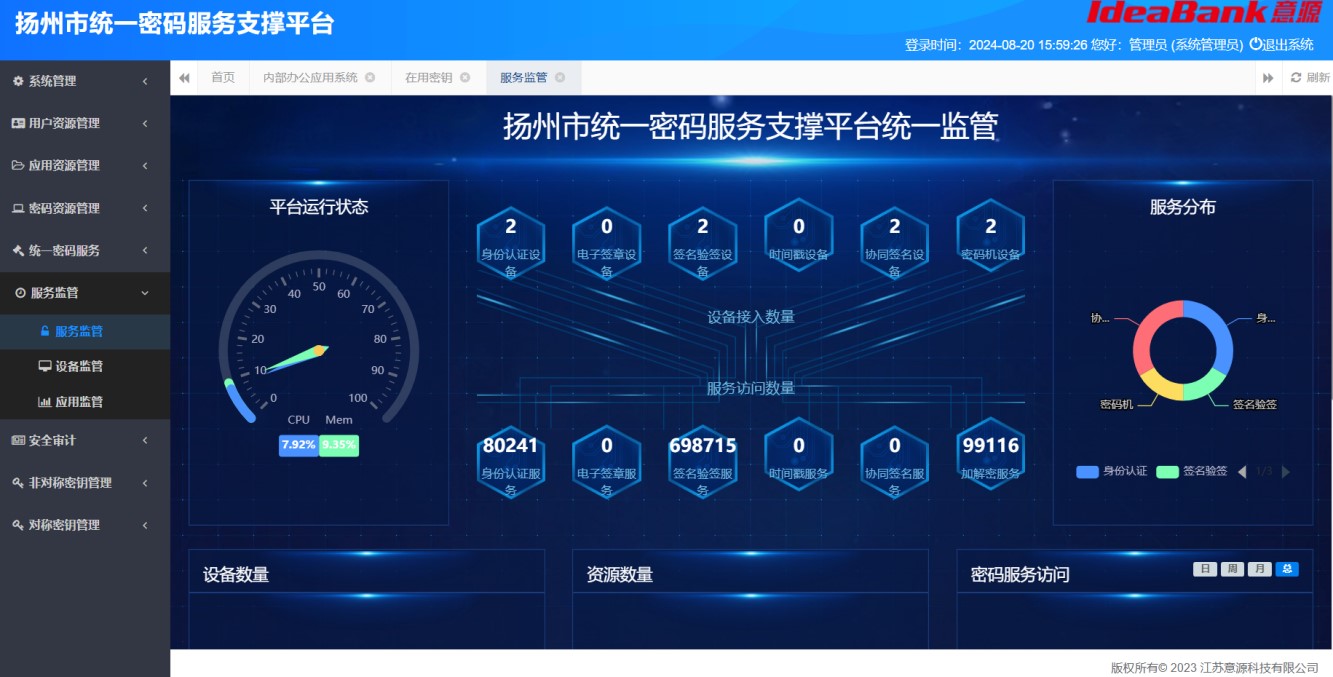1333x677 pixels.
Task: Click the 加解密服务 hexagon showing 99116
Action: pyautogui.click(x=990, y=458)
